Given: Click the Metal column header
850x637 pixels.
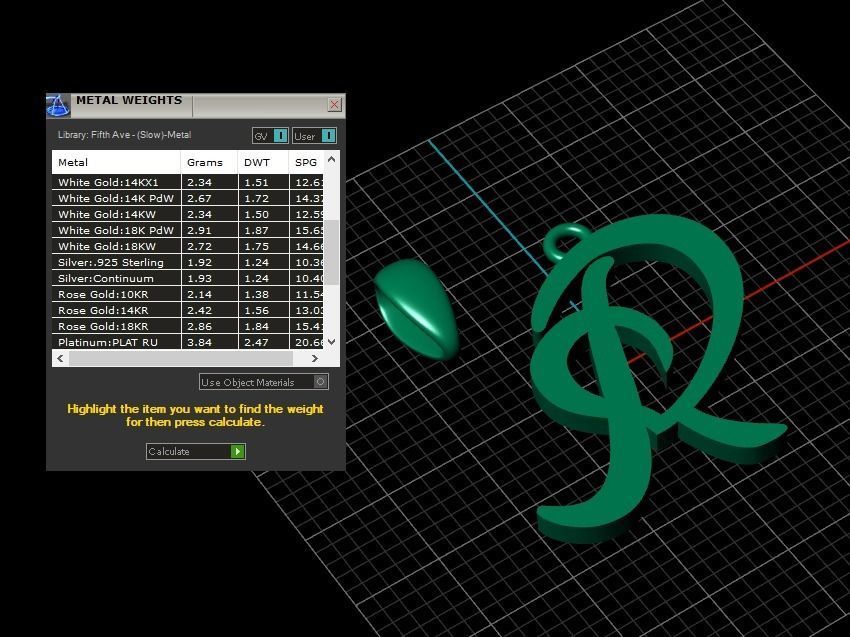Looking at the screenshot, I should click(116, 162).
